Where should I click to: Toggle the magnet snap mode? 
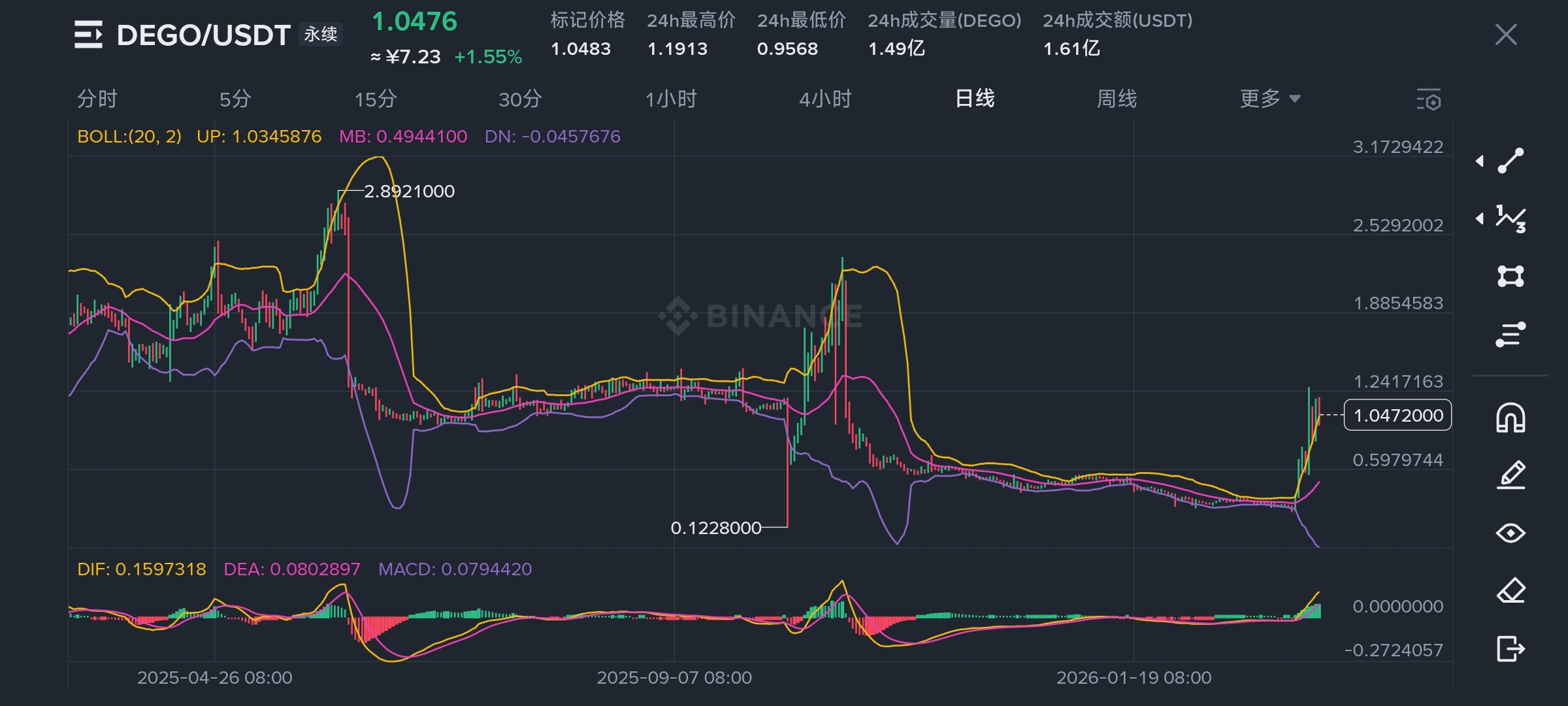1511,418
